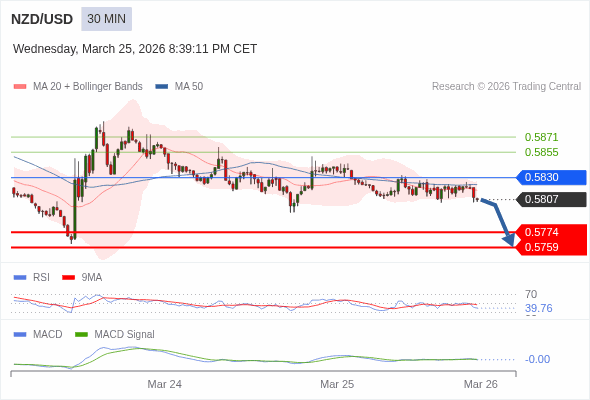This screenshot has height=400, width=590.
Task: Click the green 0.5855 resistance label
Action: pyautogui.click(x=541, y=152)
